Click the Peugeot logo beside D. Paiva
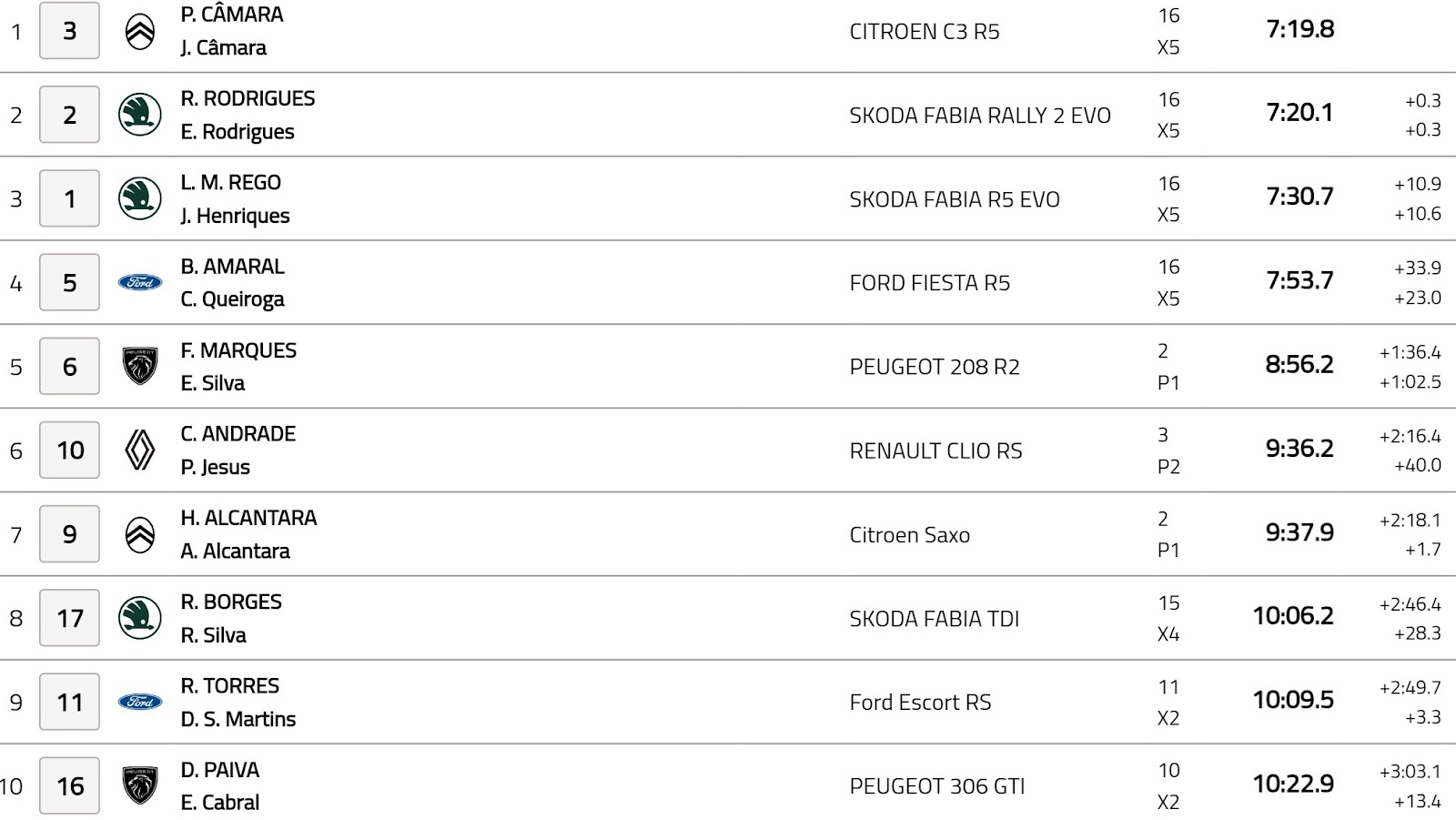 [140, 785]
